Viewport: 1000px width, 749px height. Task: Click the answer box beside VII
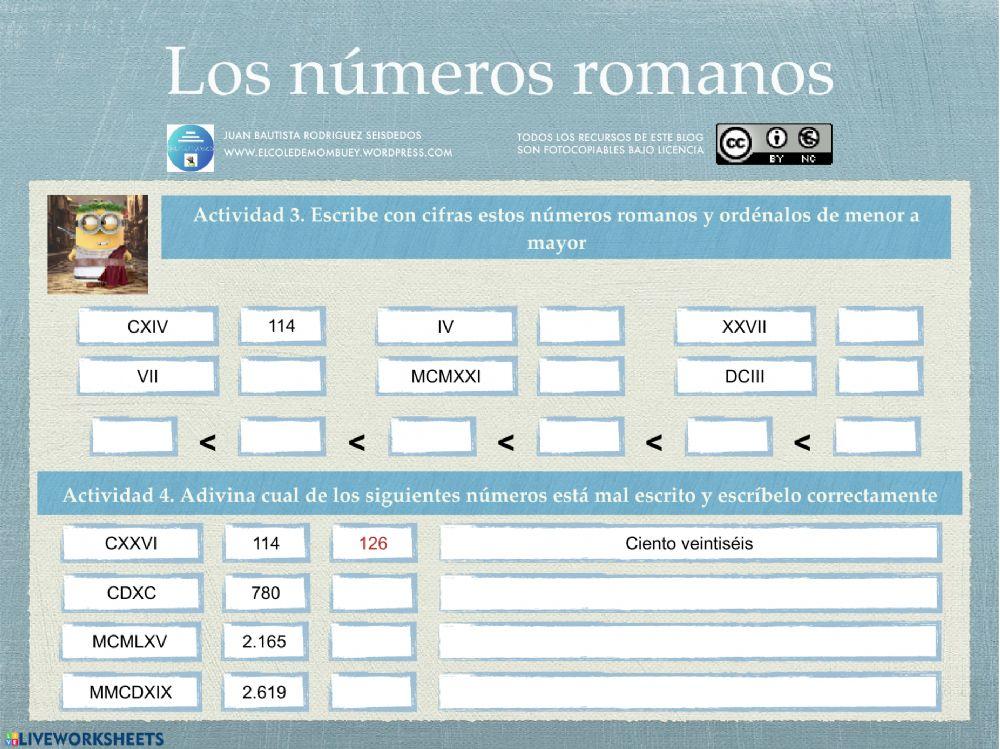click(x=280, y=375)
